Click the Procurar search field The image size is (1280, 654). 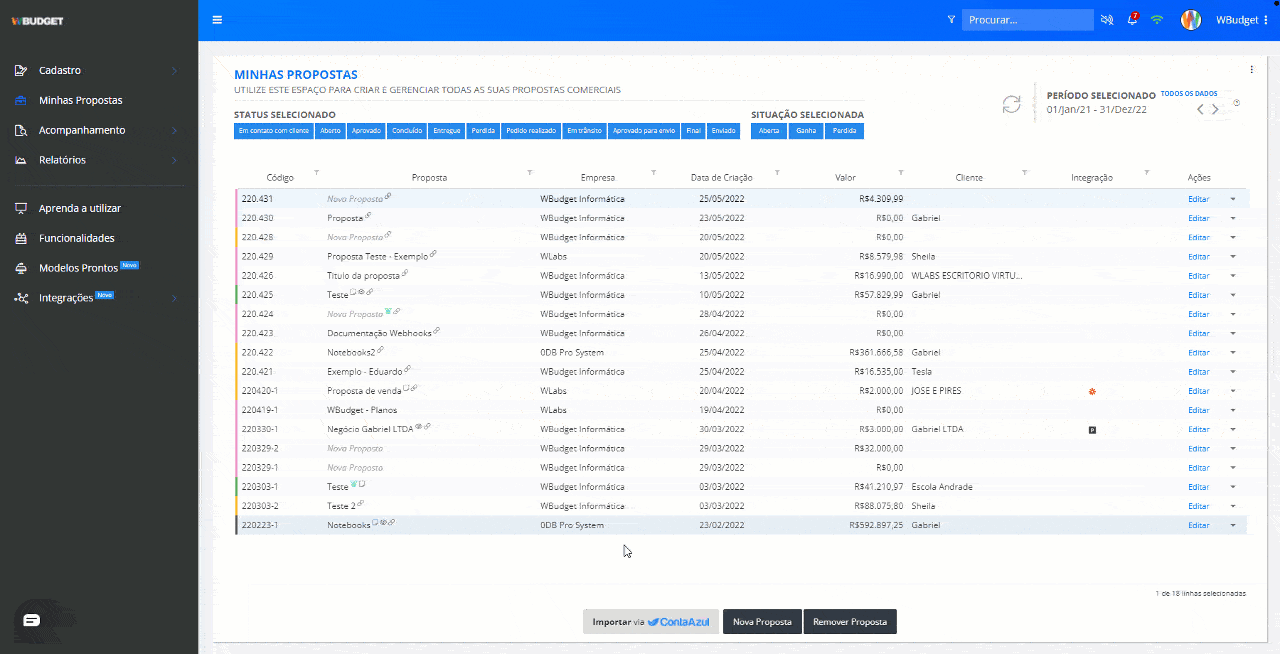click(x=1028, y=20)
